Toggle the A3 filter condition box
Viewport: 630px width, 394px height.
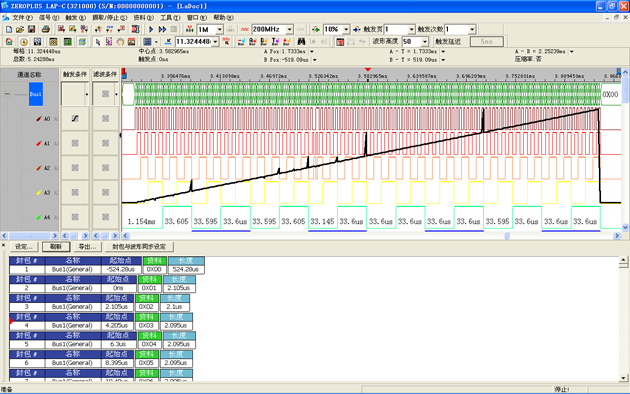pyautogui.click(x=106, y=192)
